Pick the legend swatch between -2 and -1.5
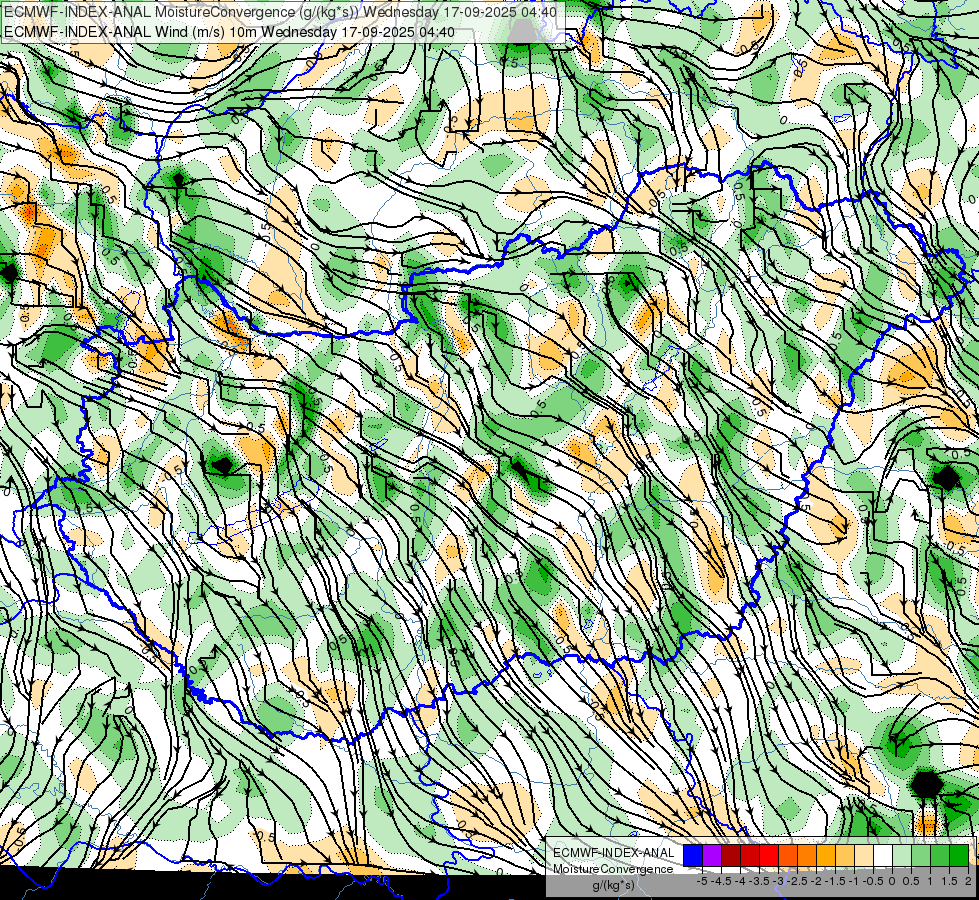Viewport: 979px width, 900px height. point(826,855)
